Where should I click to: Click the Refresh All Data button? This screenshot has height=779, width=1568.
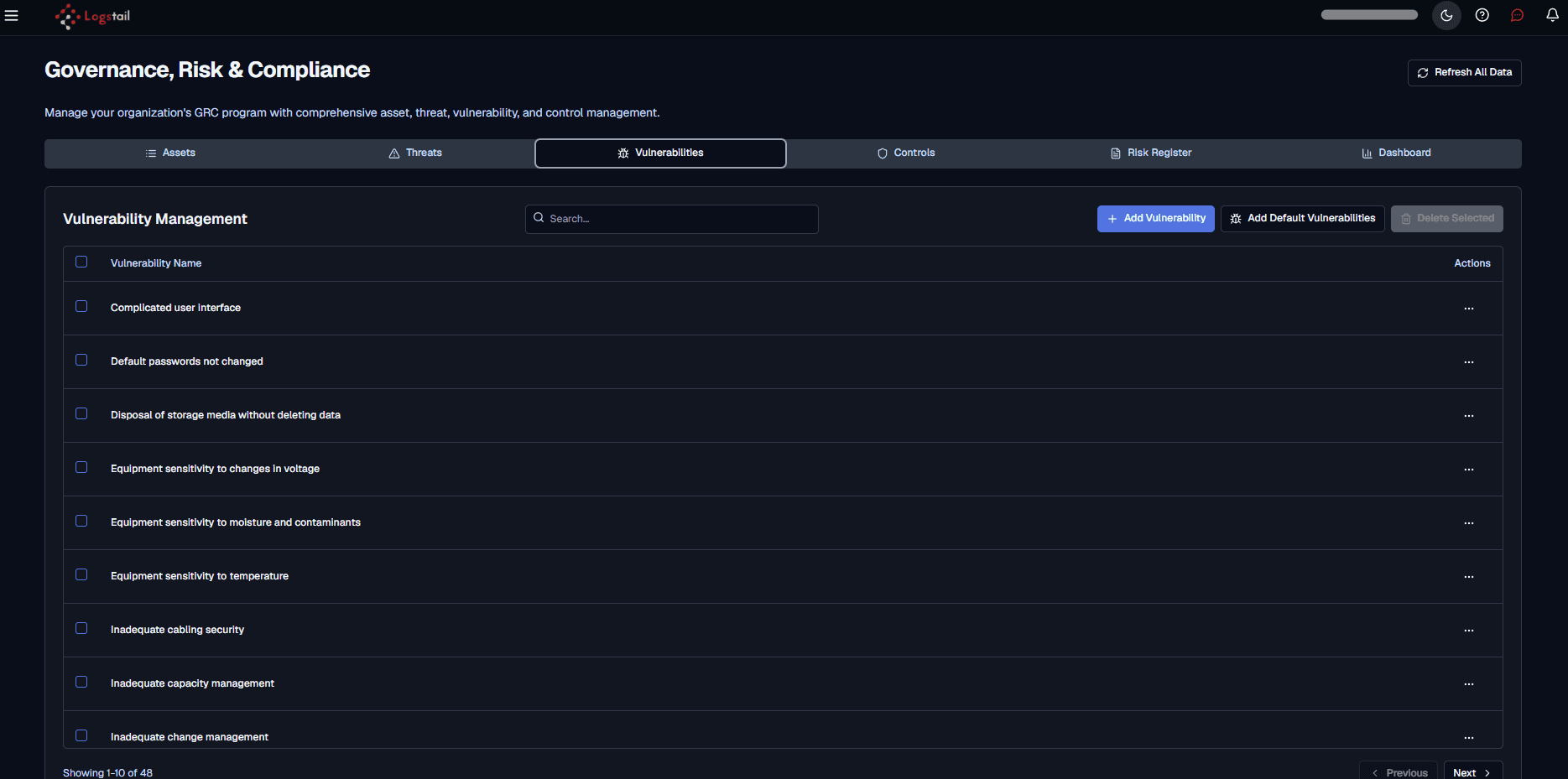click(x=1464, y=72)
